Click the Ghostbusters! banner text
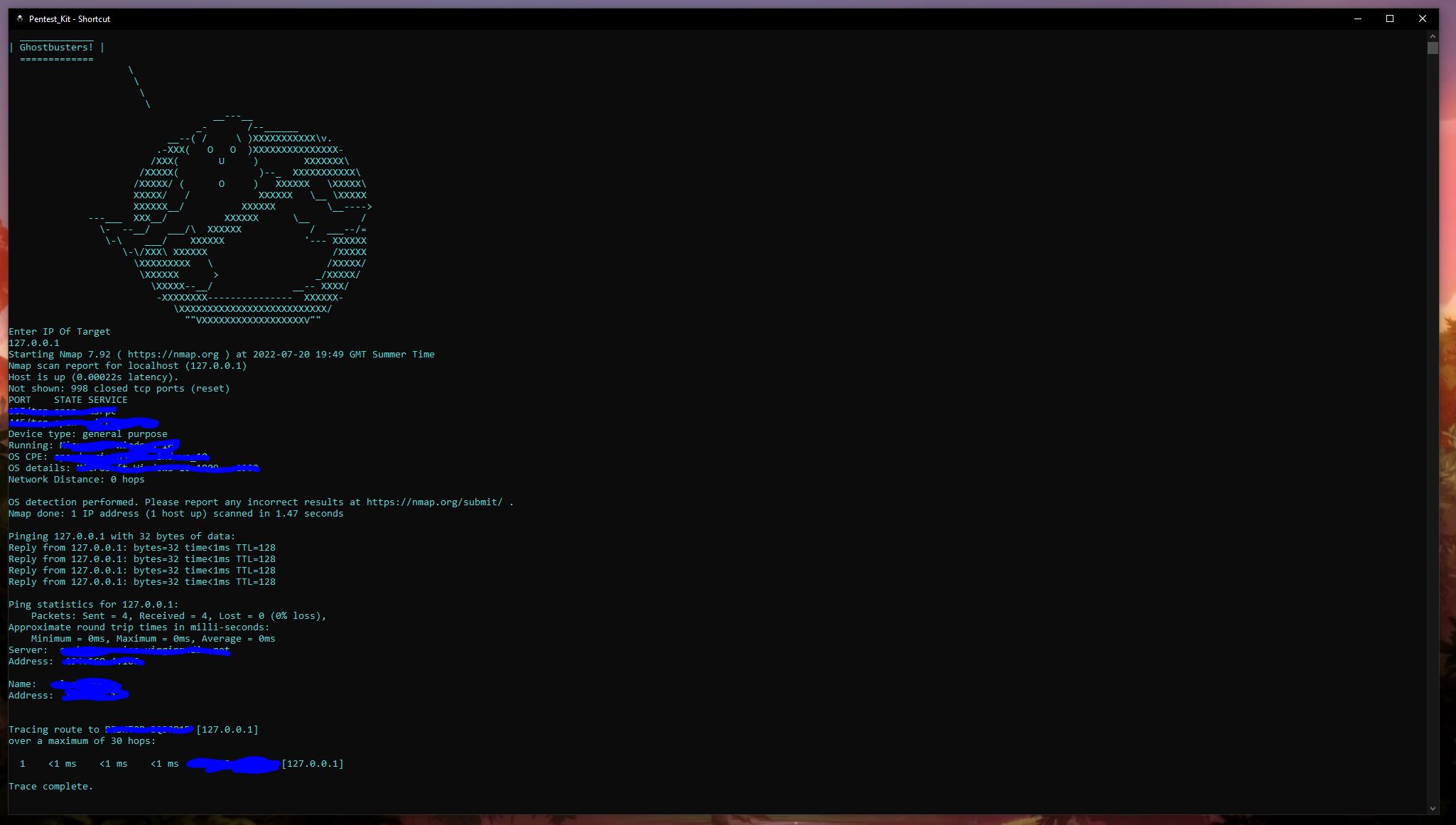This screenshot has height=825, width=1456. pos(57,46)
